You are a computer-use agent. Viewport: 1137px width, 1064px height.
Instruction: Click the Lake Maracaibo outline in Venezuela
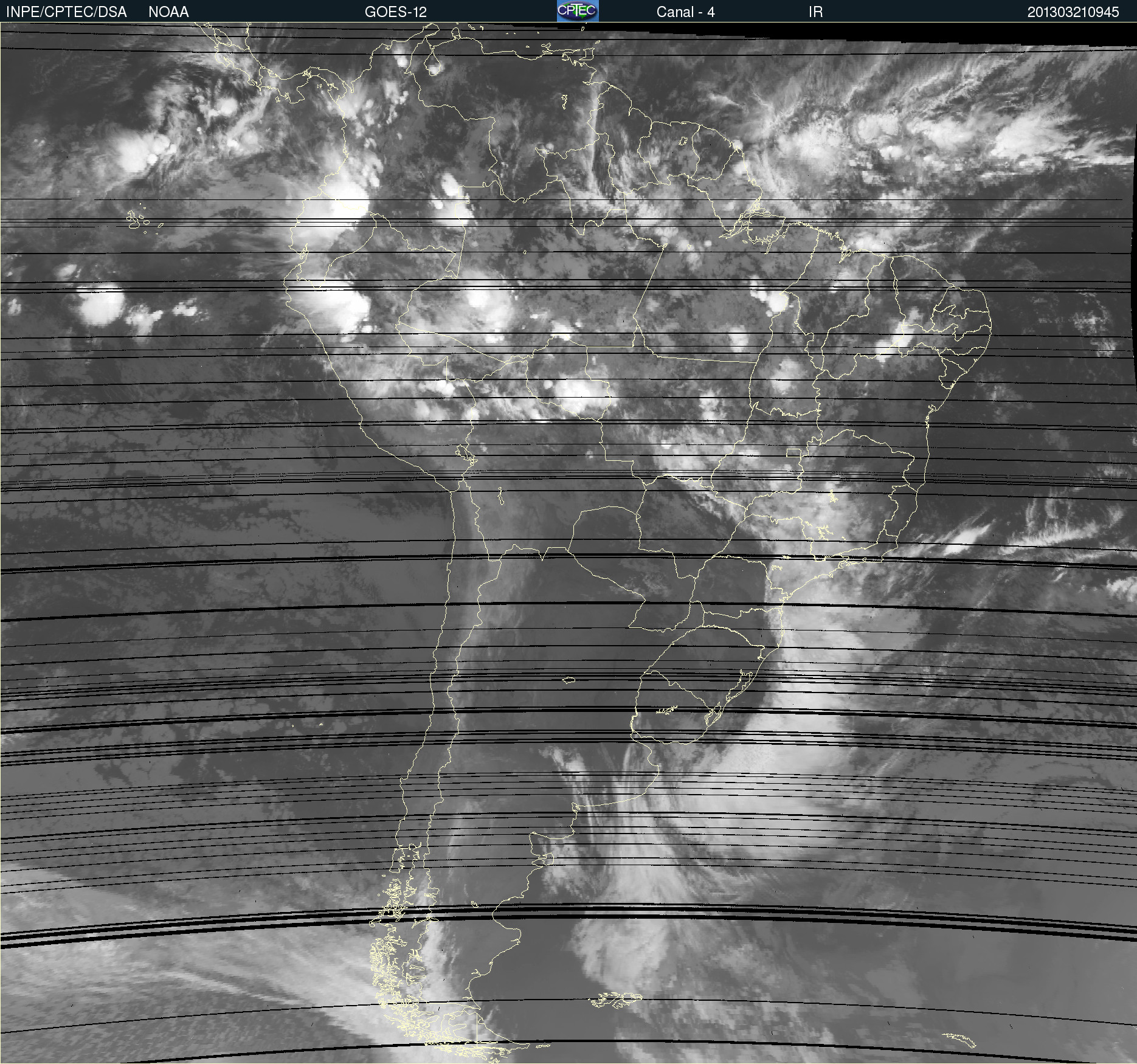[x=433, y=61]
